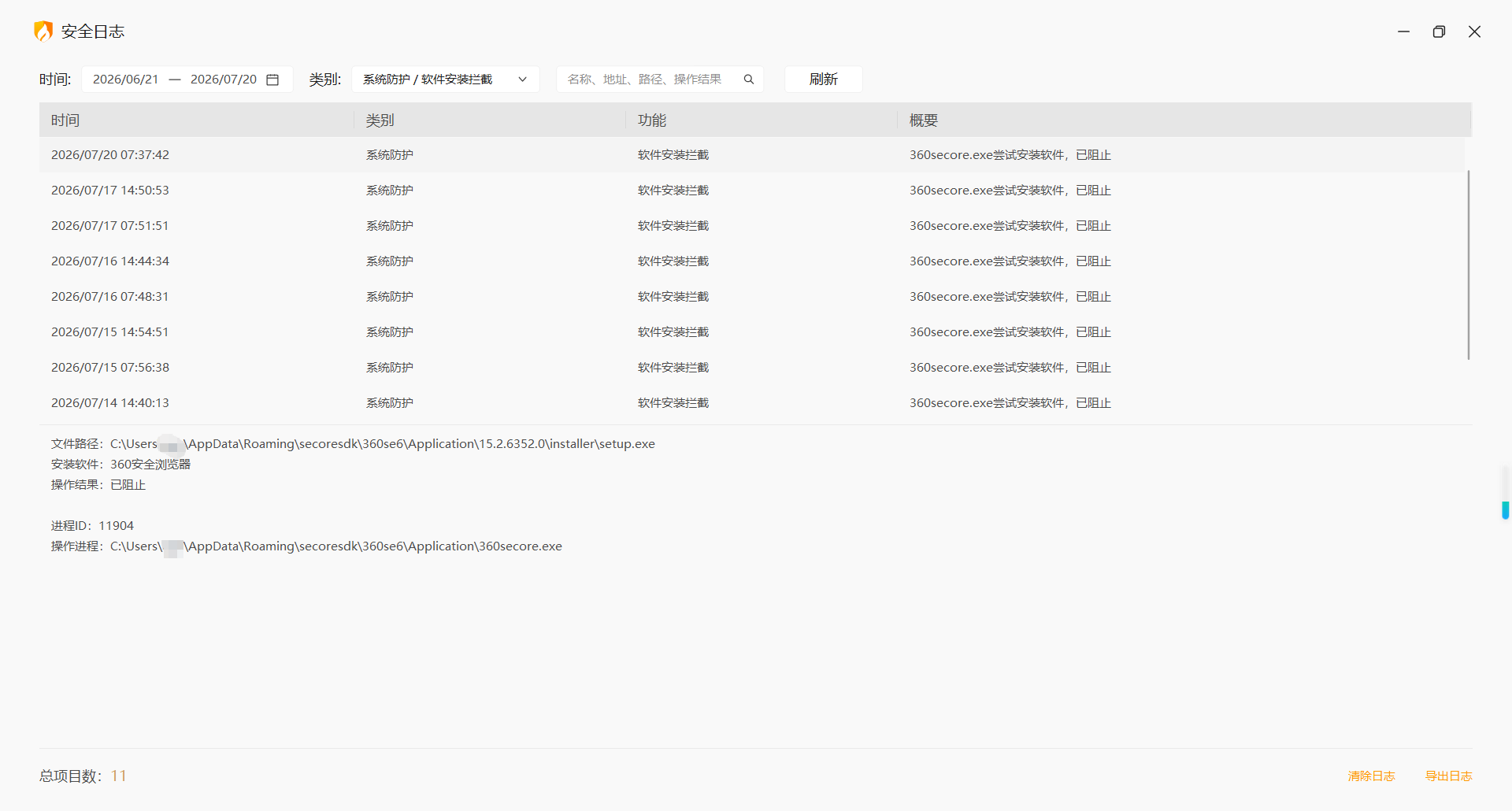Click the summary of the 07/16 14:44:34 row

click(x=1010, y=261)
